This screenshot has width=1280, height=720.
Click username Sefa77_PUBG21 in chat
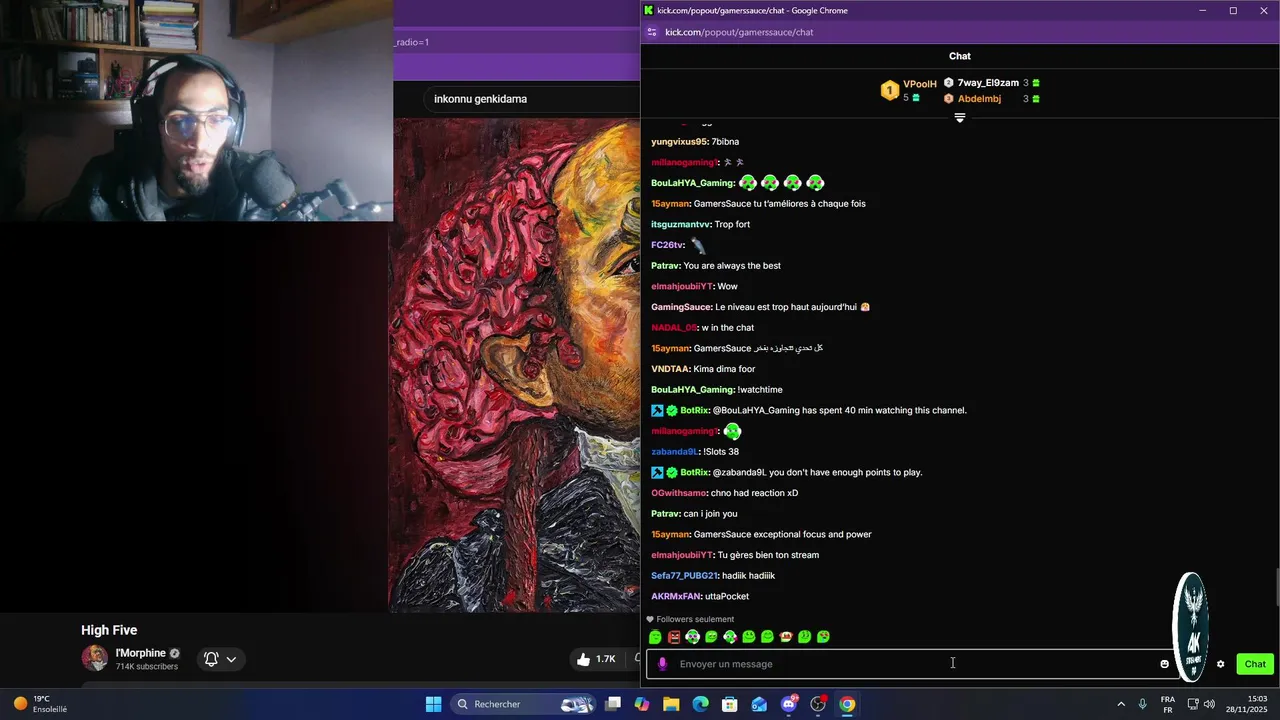(x=684, y=576)
